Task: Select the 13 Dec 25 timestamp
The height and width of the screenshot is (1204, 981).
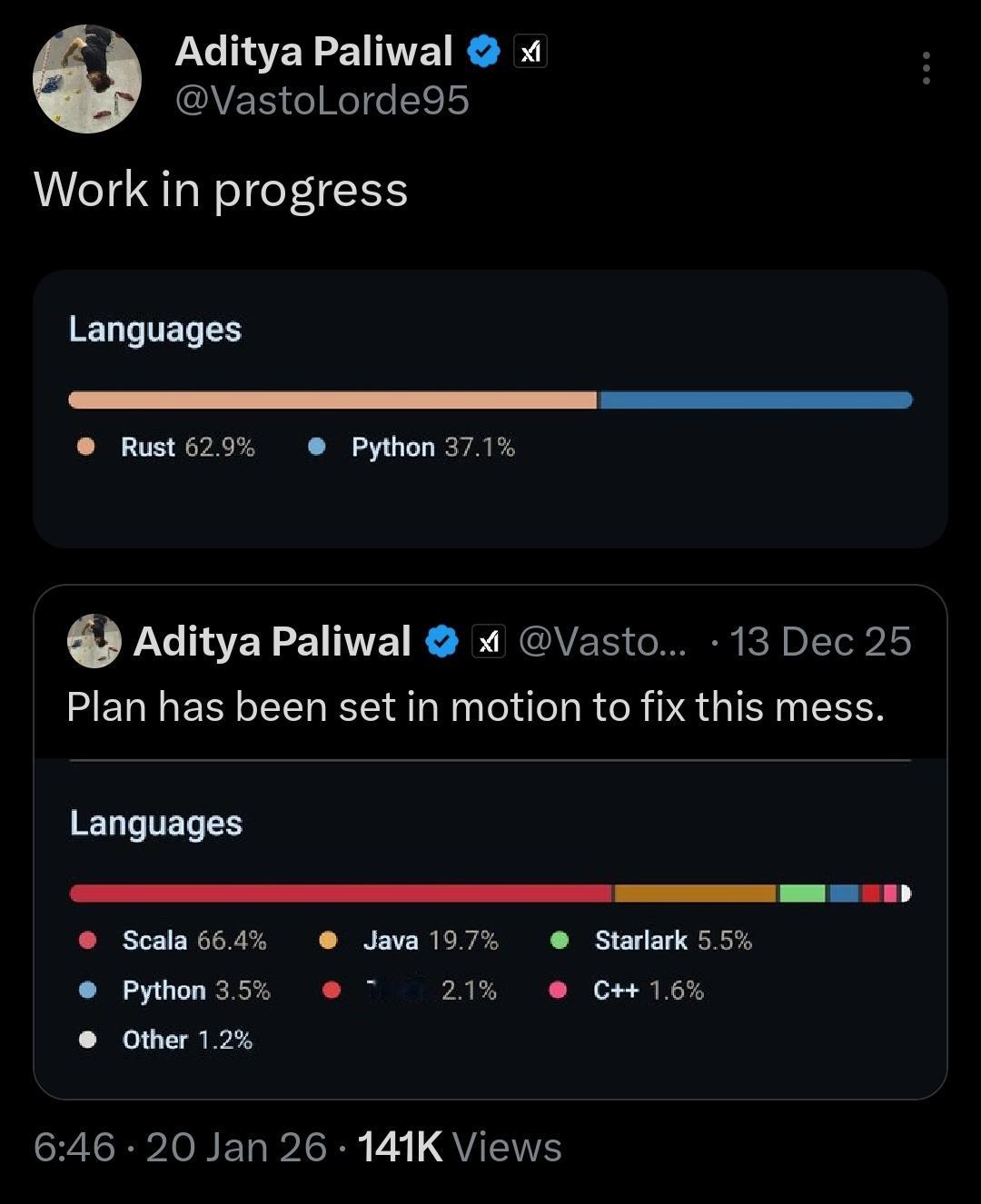Action: point(819,641)
